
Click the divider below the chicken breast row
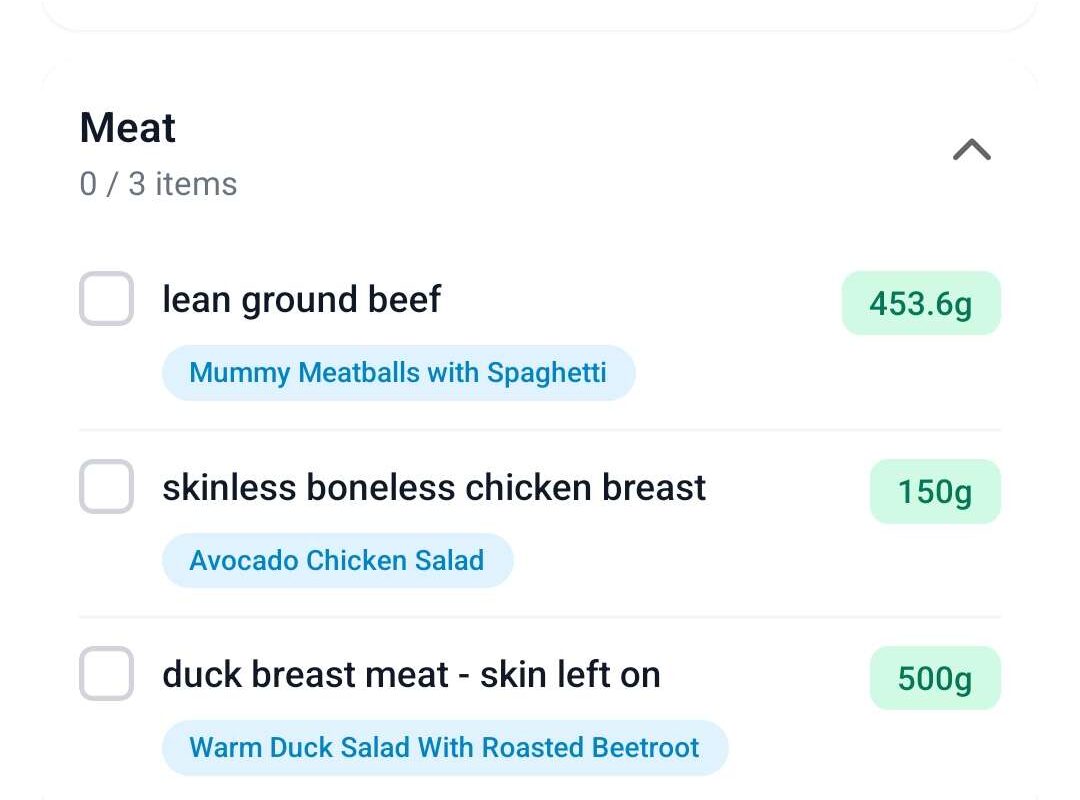[540, 617]
